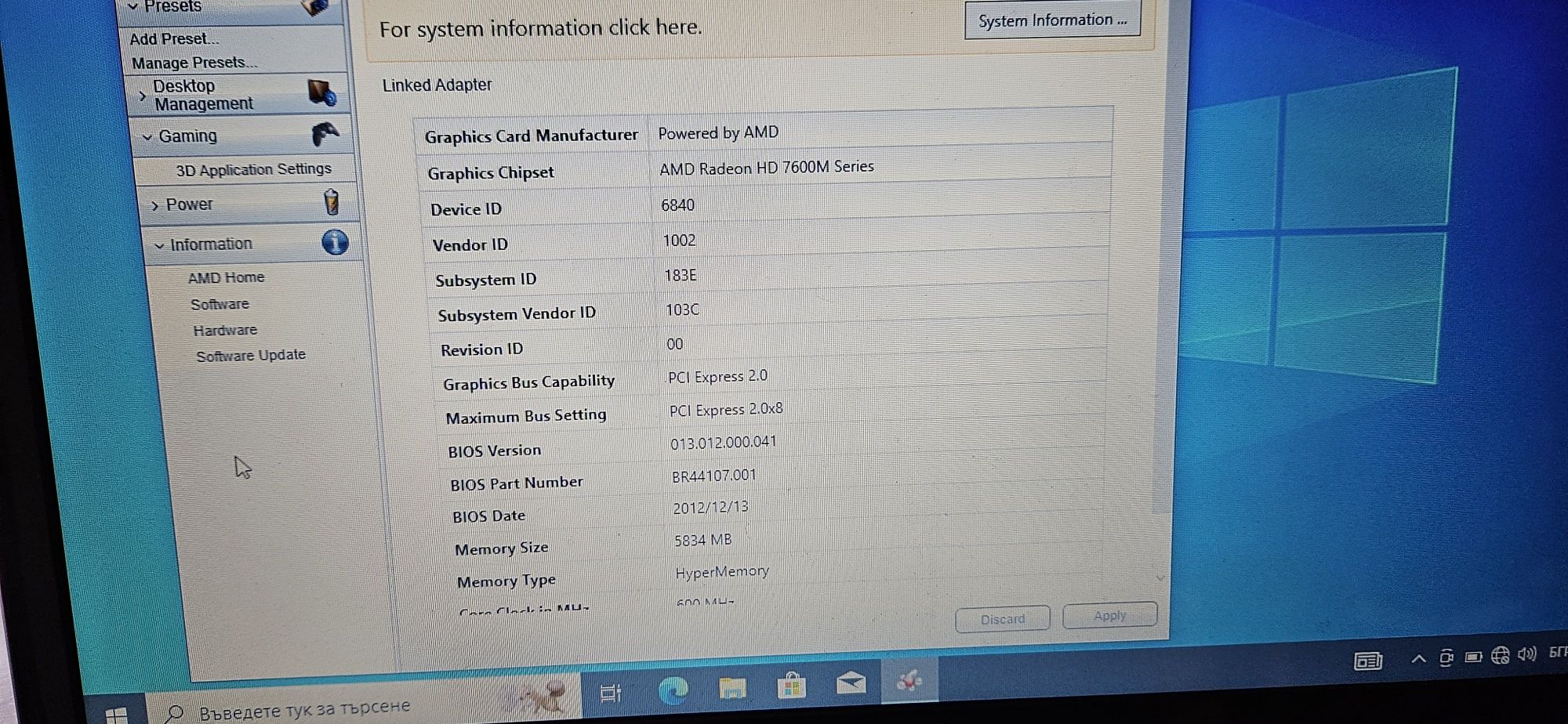This screenshot has width=1568, height=724.
Task: Click the network globe tray icon
Action: pyautogui.click(x=1501, y=655)
